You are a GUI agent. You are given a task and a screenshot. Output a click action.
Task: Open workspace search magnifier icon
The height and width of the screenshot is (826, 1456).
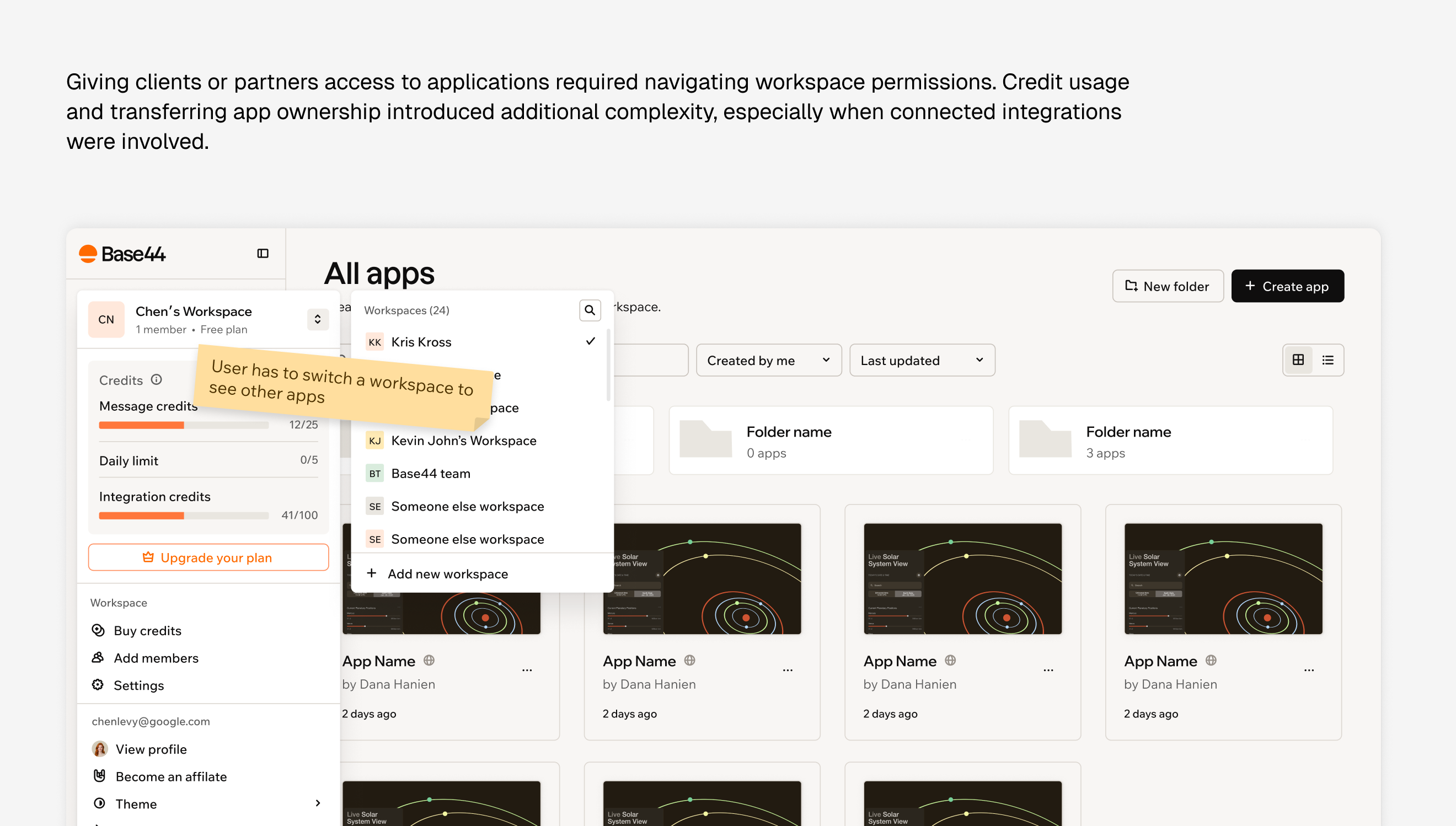click(590, 310)
